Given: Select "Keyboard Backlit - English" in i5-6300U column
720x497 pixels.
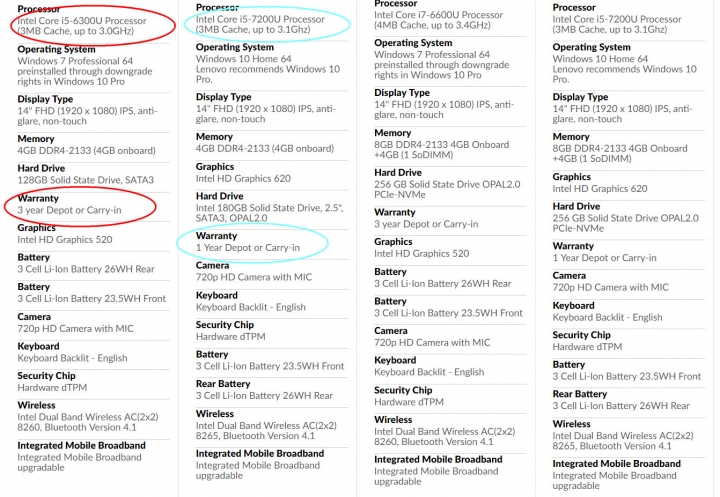Looking at the screenshot, I should pos(73,358).
